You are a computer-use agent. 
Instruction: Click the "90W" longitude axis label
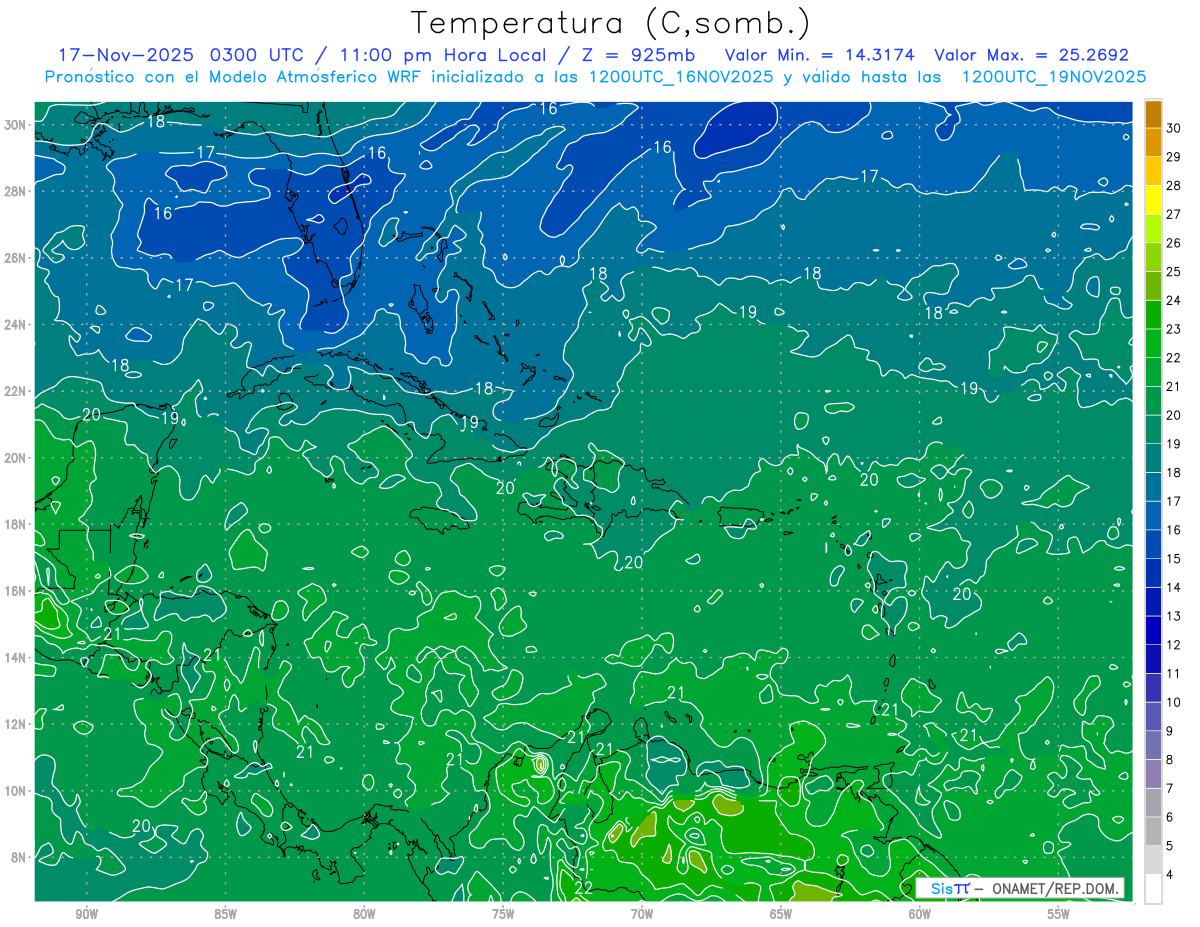pyautogui.click(x=86, y=914)
